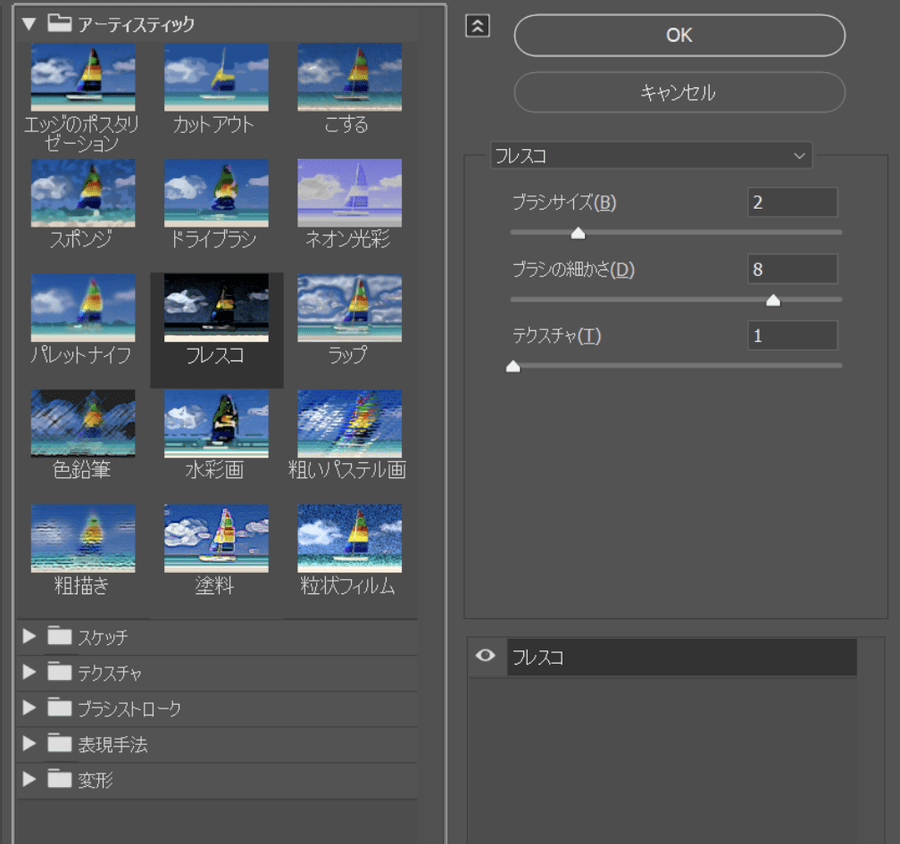Click the キャンセル button

point(679,93)
